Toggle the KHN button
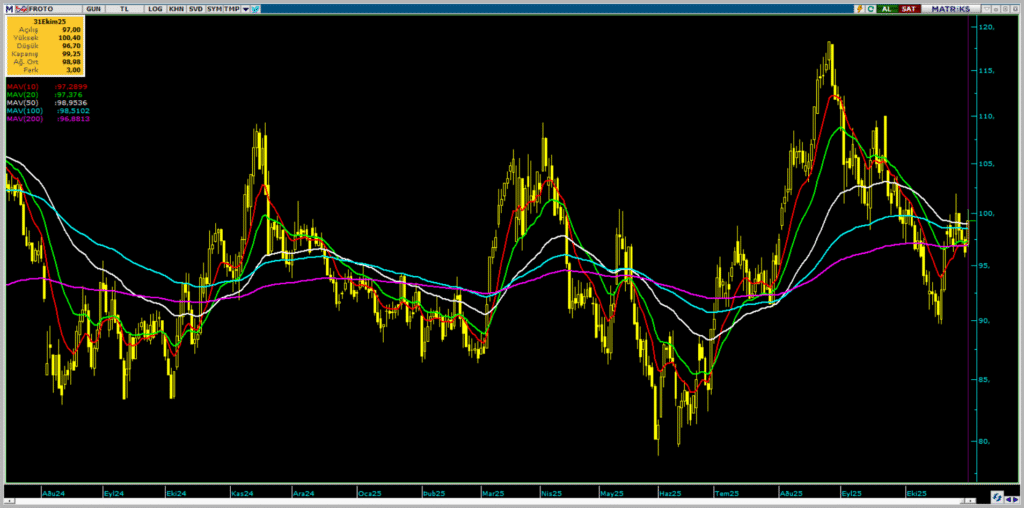The width and height of the screenshot is (1024, 508). point(176,8)
